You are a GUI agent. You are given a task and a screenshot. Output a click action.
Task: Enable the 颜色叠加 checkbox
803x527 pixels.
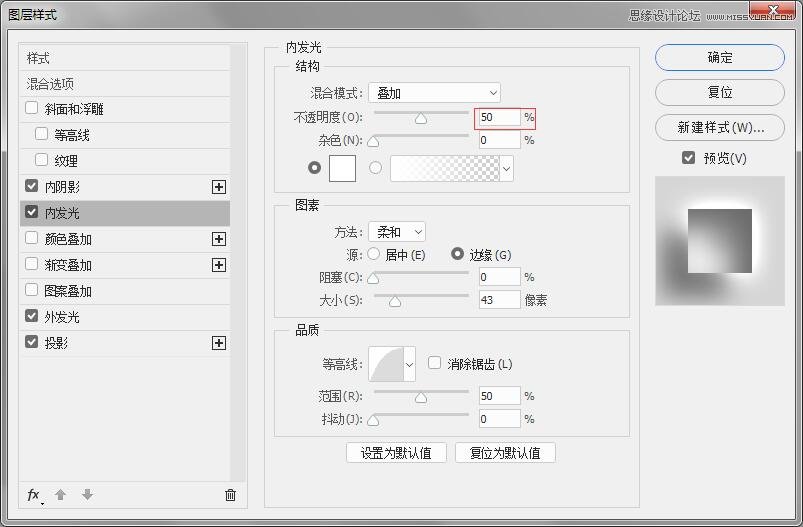coord(32,238)
